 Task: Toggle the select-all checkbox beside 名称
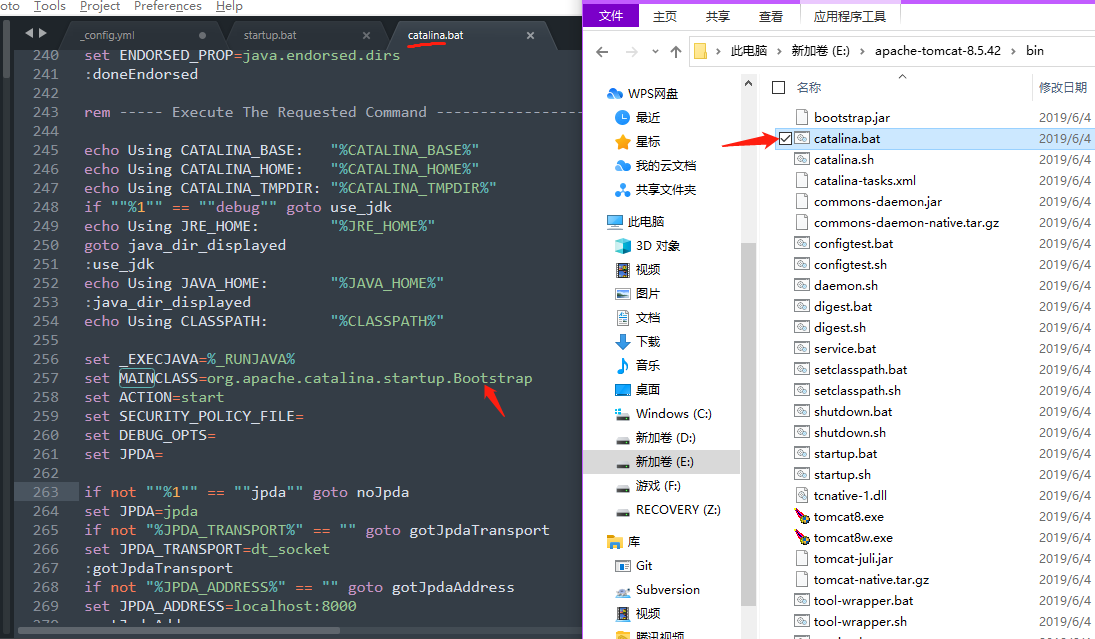coord(779,88)
